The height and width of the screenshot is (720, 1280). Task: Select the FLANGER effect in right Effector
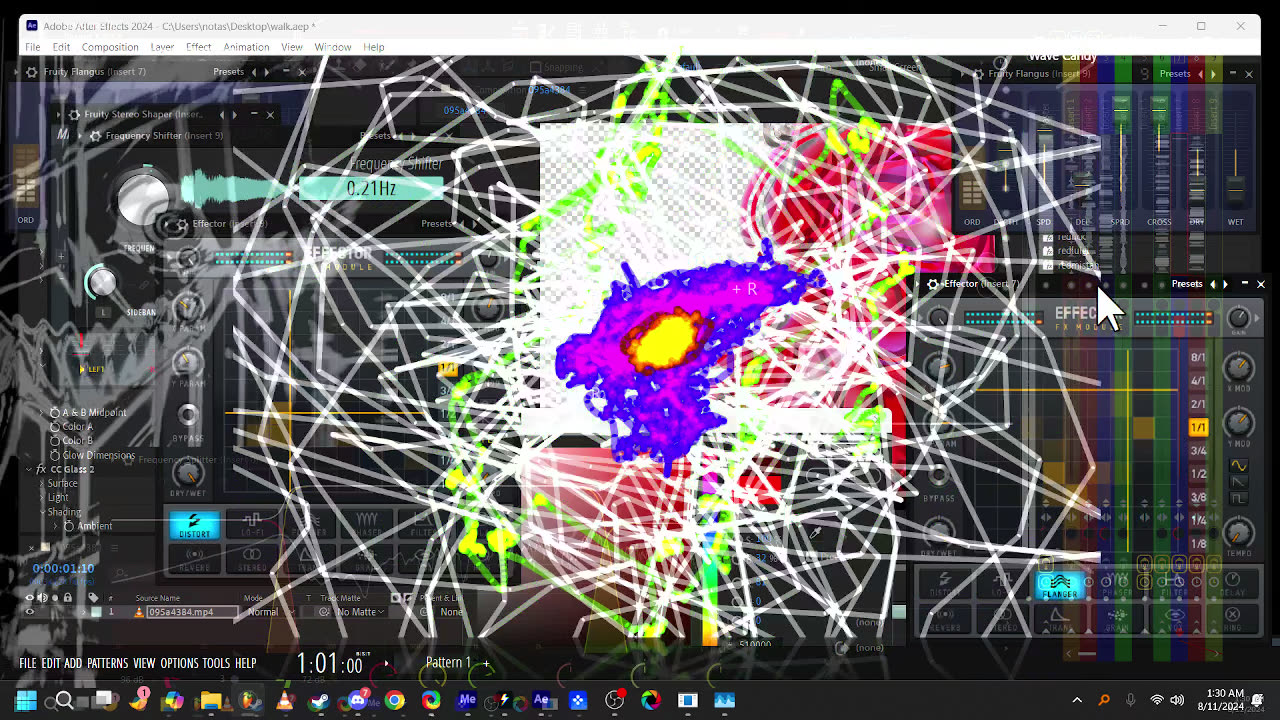tap(1060, 586)
